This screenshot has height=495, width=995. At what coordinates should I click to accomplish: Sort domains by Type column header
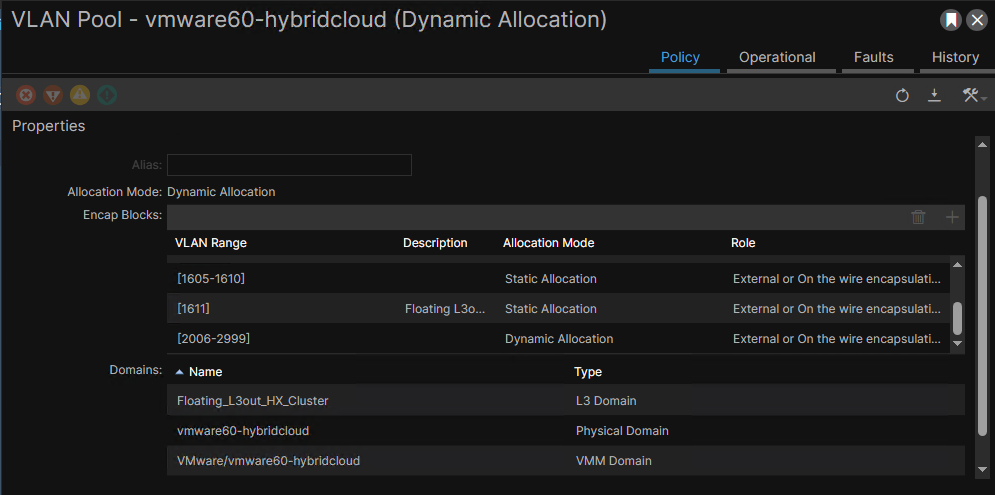(588, 372)
